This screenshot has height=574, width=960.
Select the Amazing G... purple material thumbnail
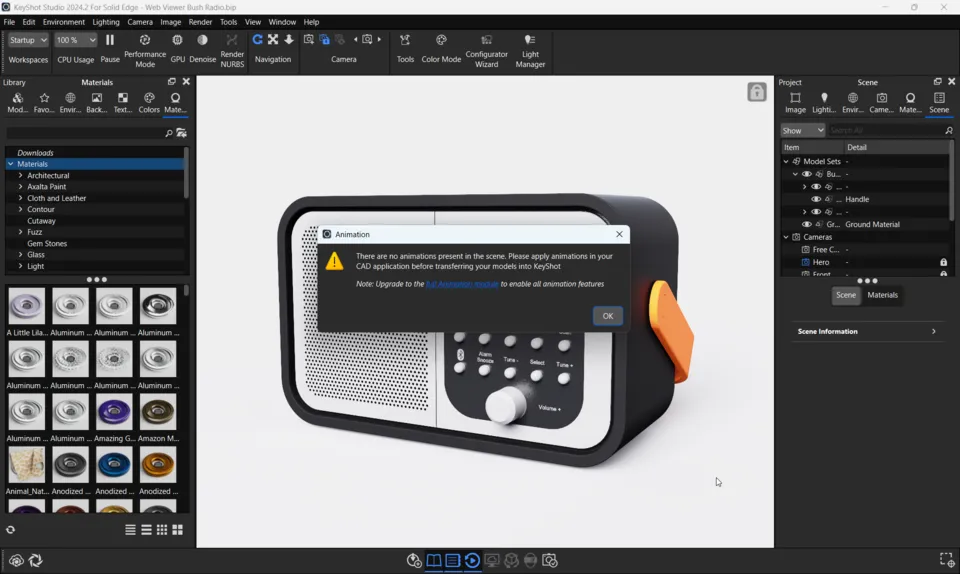114,412
